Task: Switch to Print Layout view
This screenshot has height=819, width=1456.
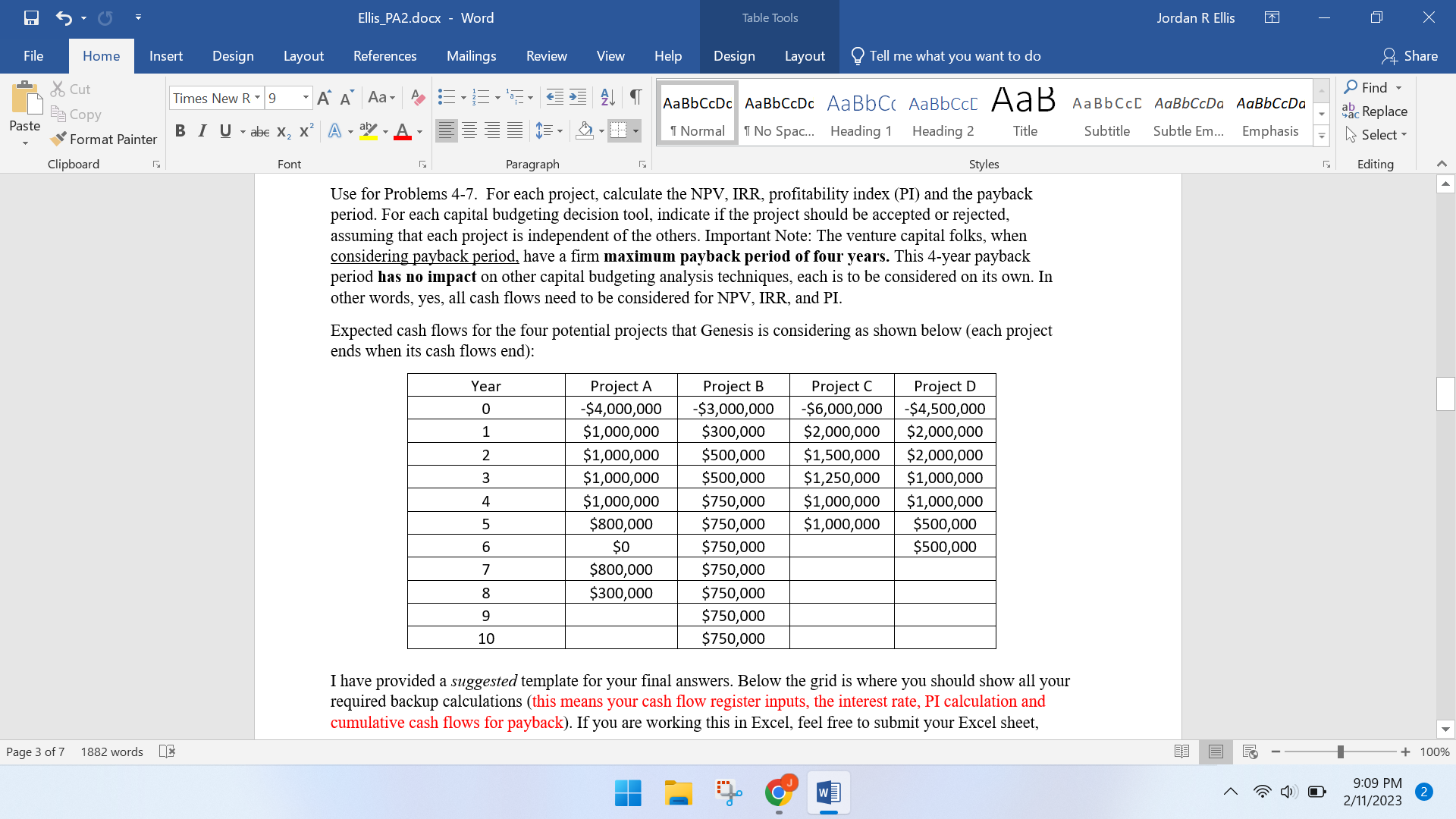Action: click(x=1216, y=752)
